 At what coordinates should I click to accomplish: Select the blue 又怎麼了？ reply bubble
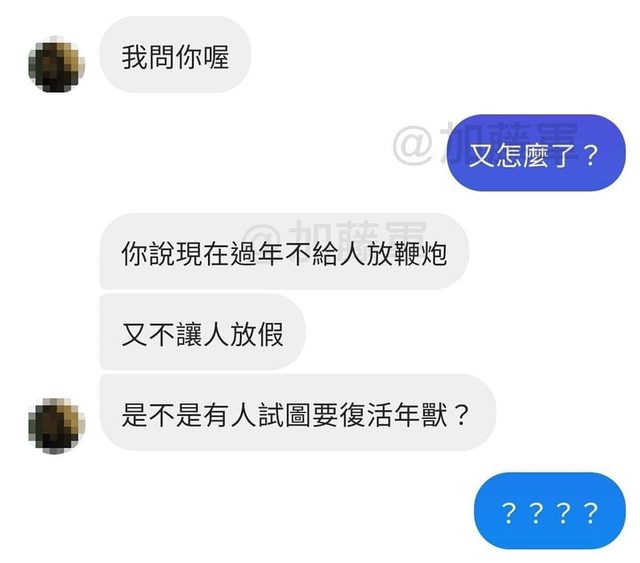(536, 153)
